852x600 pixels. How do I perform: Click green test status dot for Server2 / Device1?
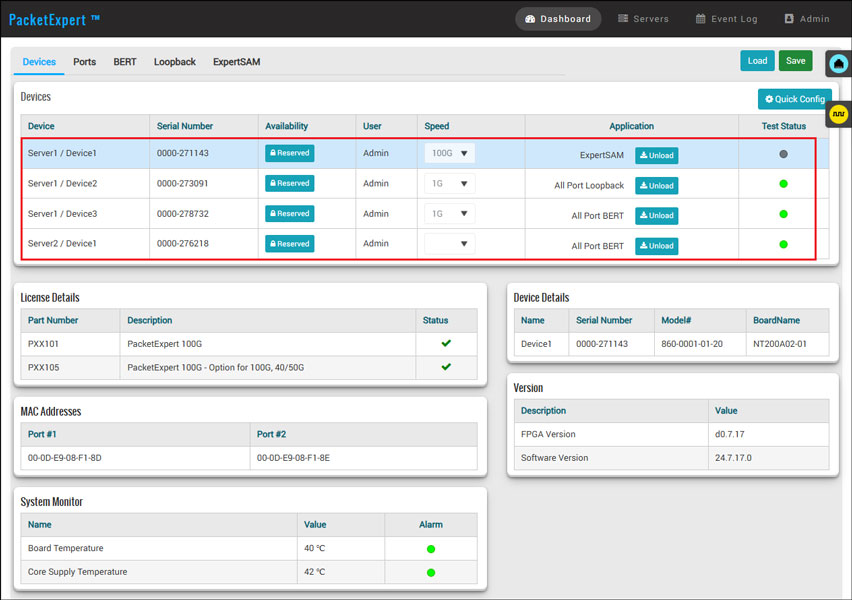pyautogui.click(x=783, y=244)
